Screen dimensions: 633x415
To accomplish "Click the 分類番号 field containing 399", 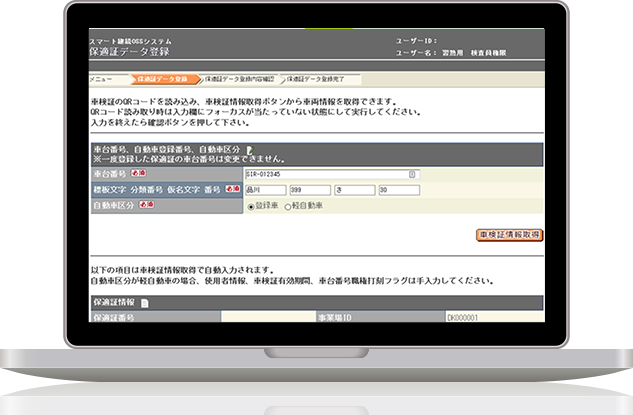I will click(310, 190).
